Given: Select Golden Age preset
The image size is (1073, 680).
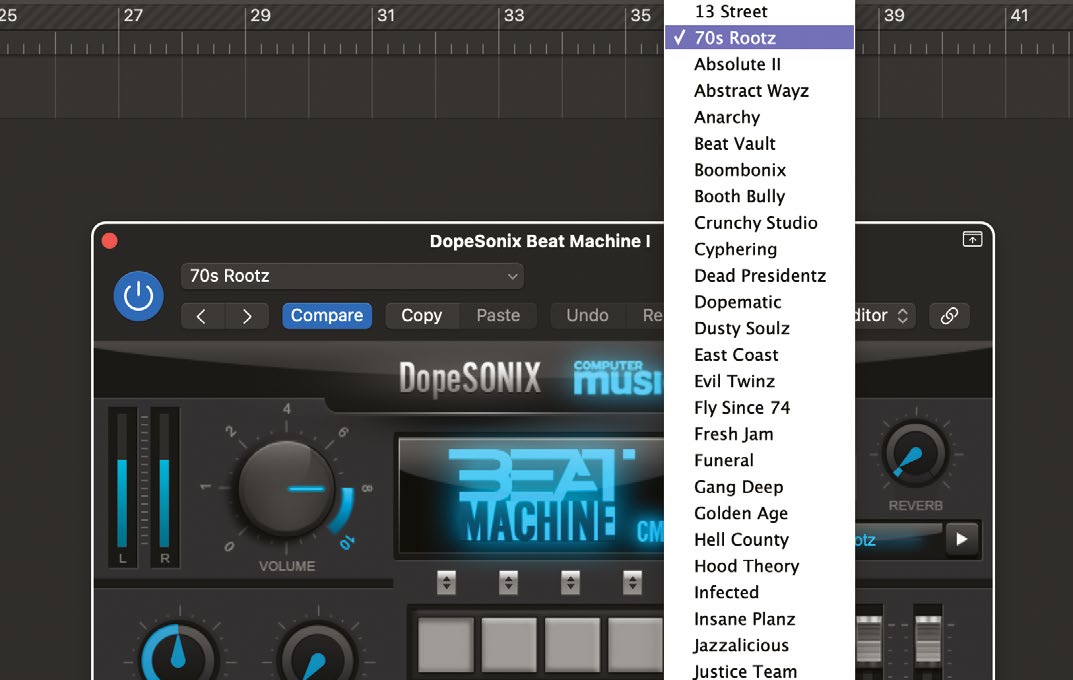Looking at the screenshot, I should pyautogui.click(x=759, y=513).
